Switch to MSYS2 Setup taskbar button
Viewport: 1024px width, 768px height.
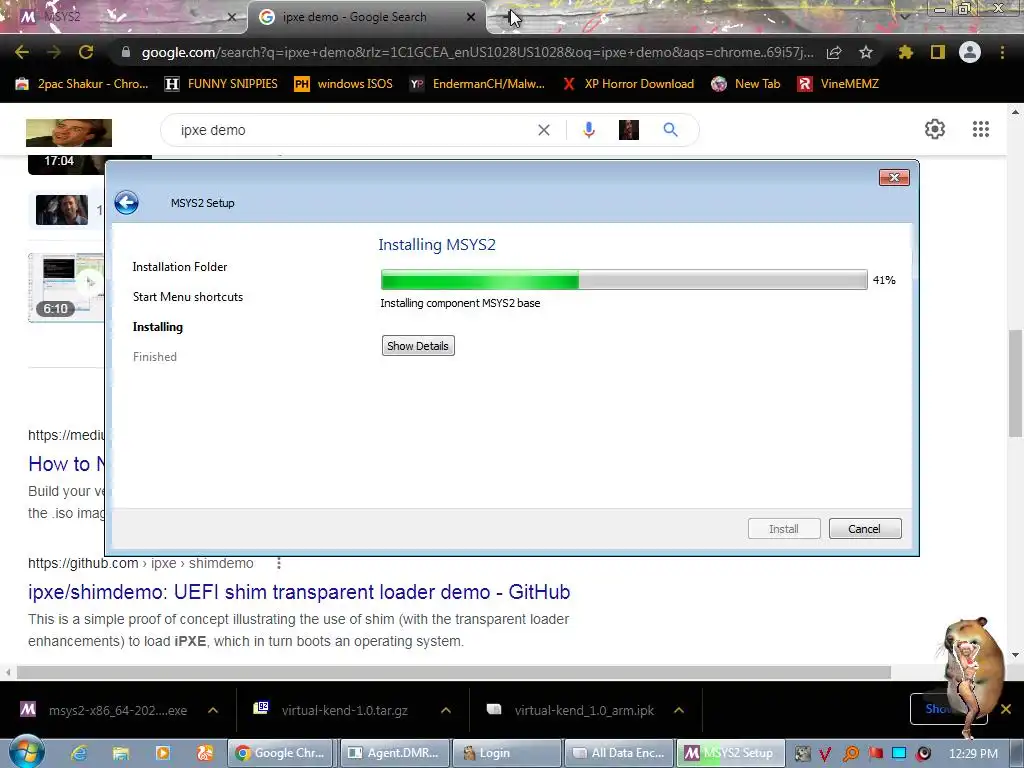click(730, 753)
